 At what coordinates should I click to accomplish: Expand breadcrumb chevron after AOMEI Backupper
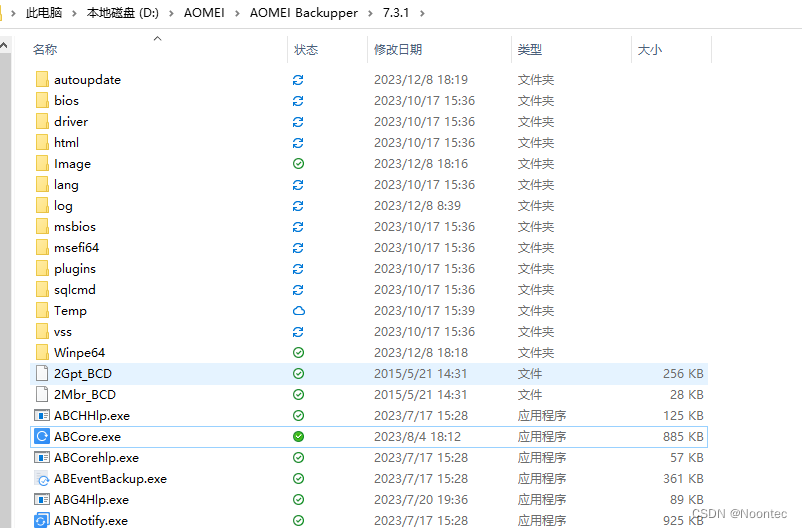[x=370, y=13]
